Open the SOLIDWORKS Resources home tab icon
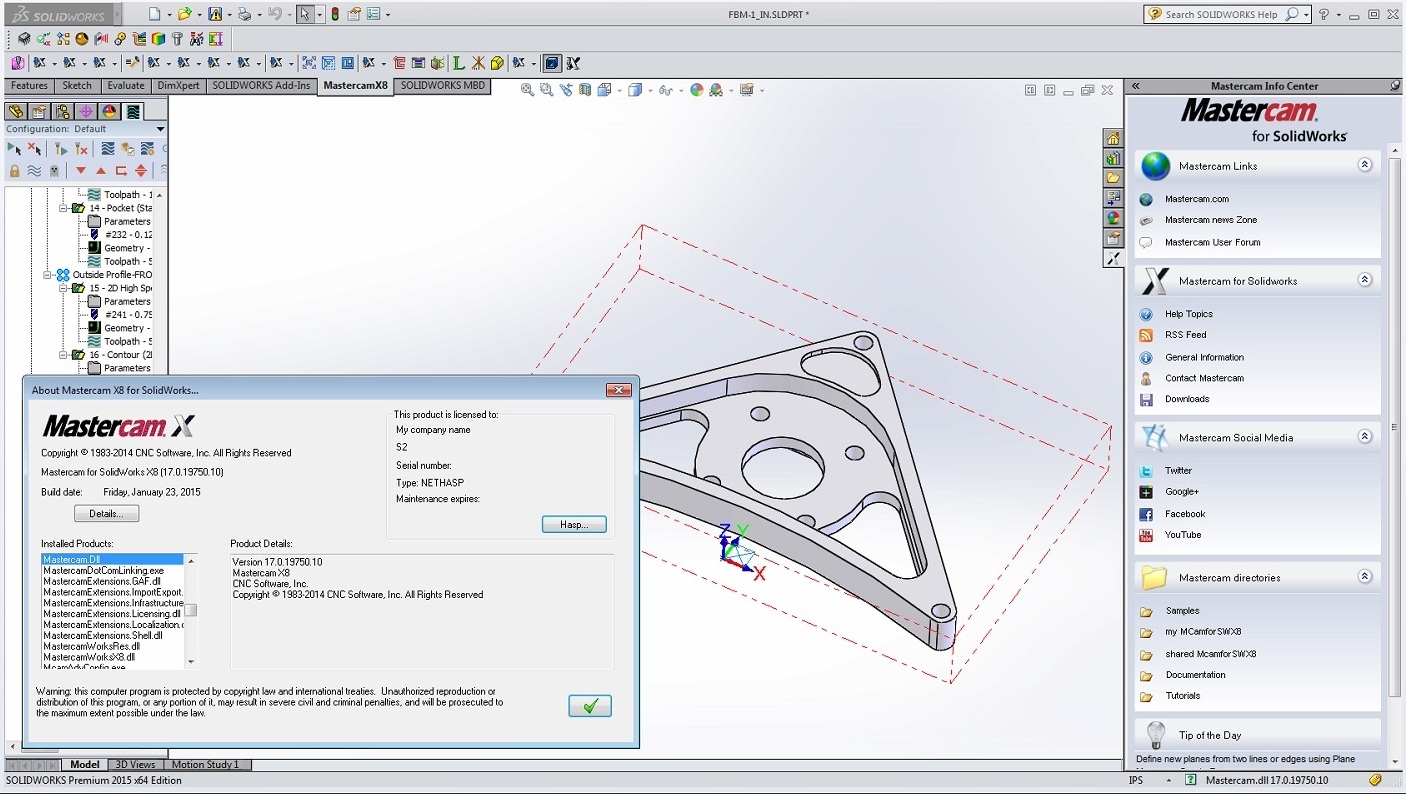This screenshot has width=1406, height=794. pos(1113,138)
